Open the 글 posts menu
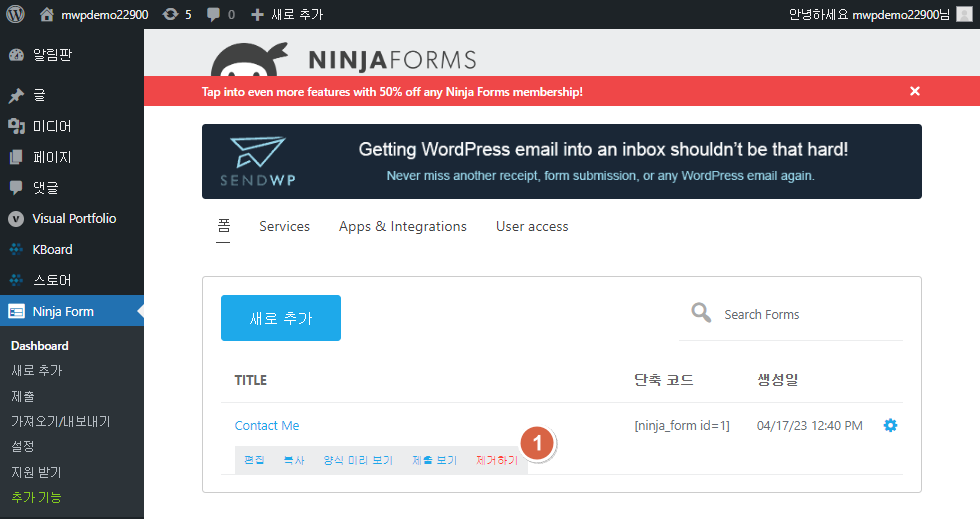This screenshot has height=519, width=980. [72, 95]
